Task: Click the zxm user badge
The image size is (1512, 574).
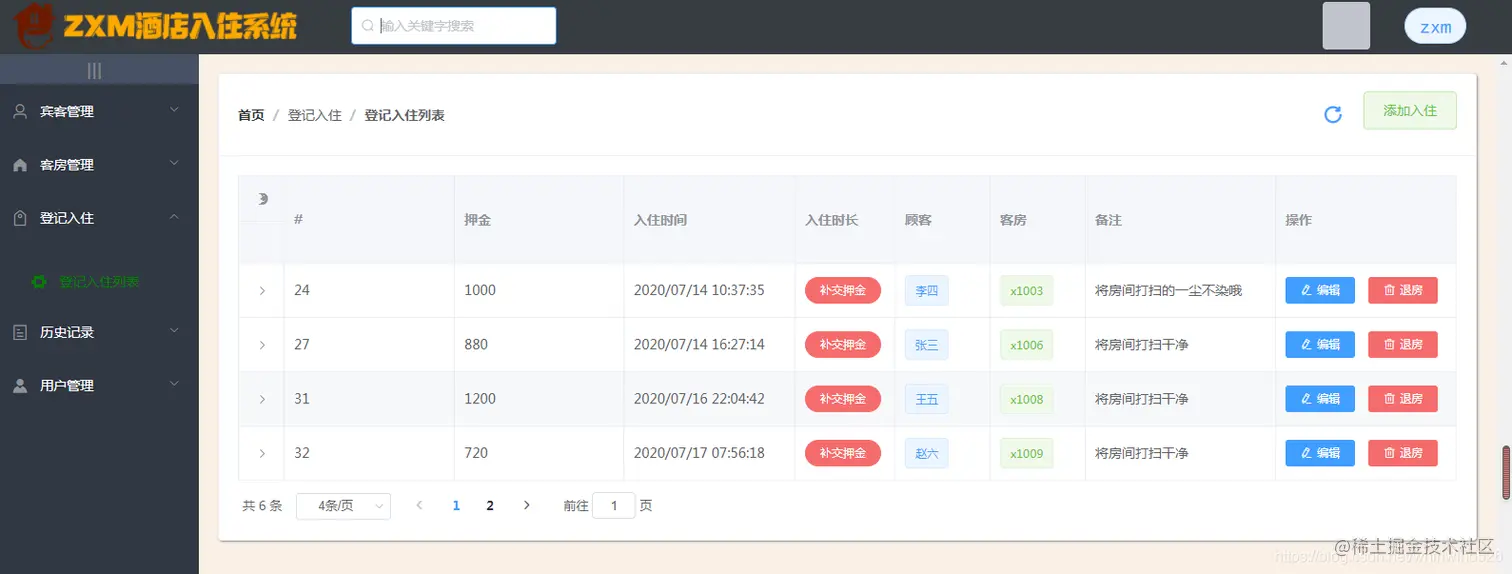Action: coord(1435,27)
